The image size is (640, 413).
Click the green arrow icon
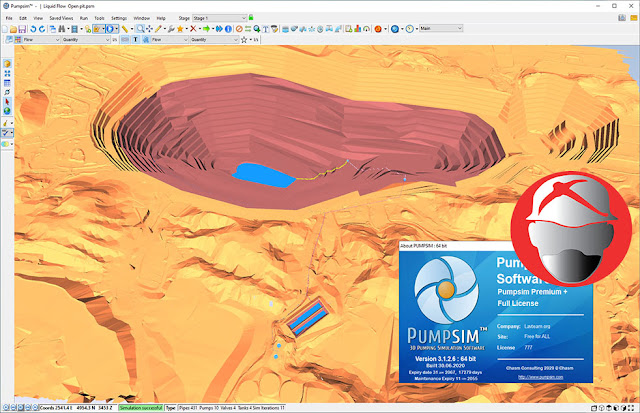[206, 29]
